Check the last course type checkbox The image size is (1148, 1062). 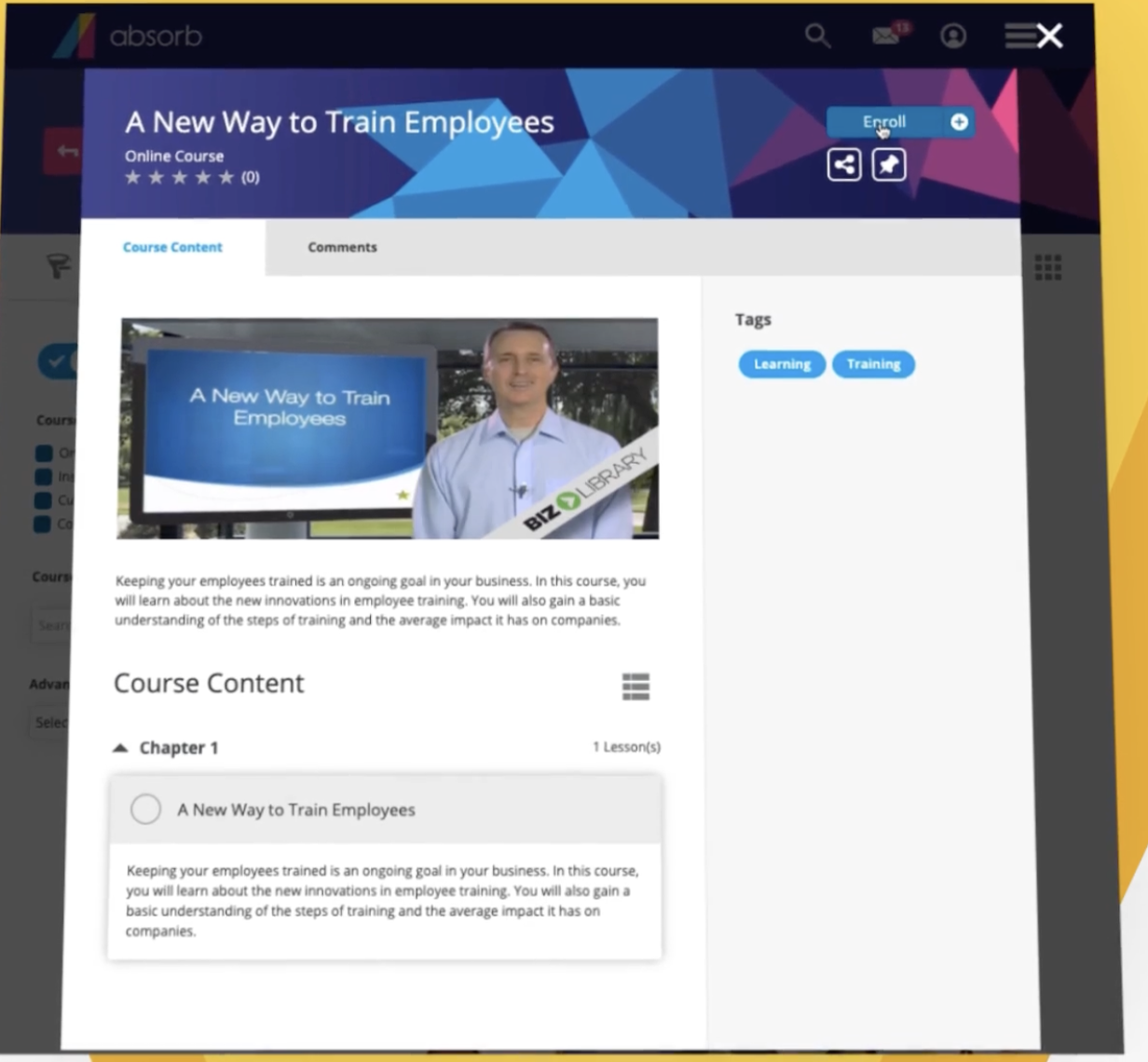(43, 524)
